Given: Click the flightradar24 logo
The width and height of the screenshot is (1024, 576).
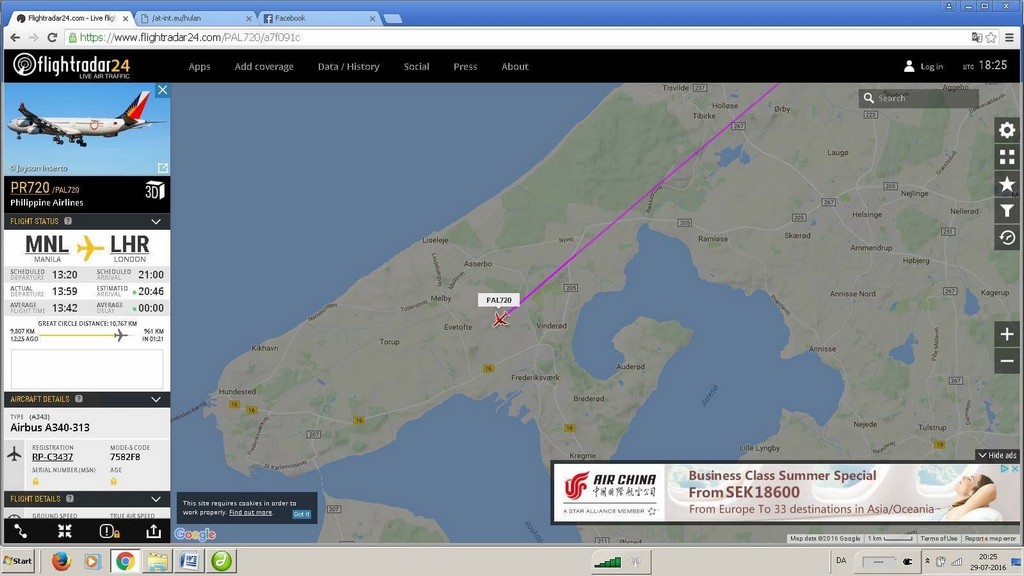Looking at the screenshot, I should (71, 66).
